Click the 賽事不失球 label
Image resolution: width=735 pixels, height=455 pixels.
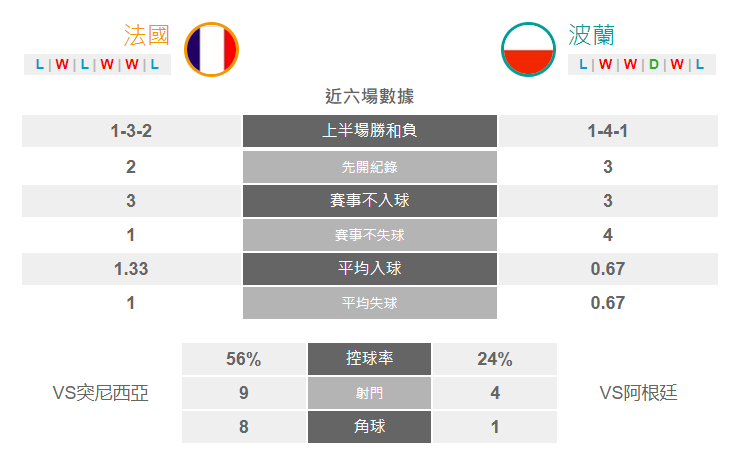click(370, 235)
